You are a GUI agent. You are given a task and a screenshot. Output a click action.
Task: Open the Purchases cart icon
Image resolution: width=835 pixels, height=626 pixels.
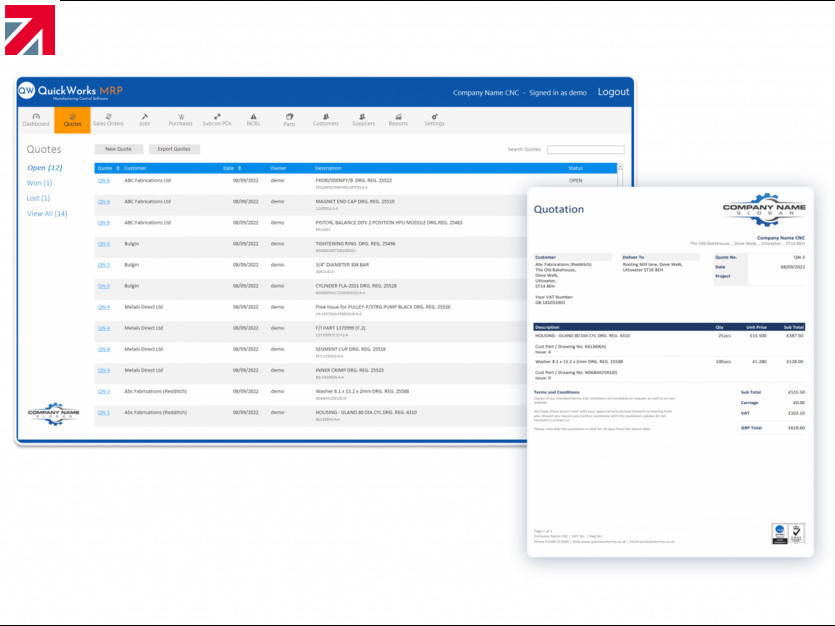click(181, 120)
